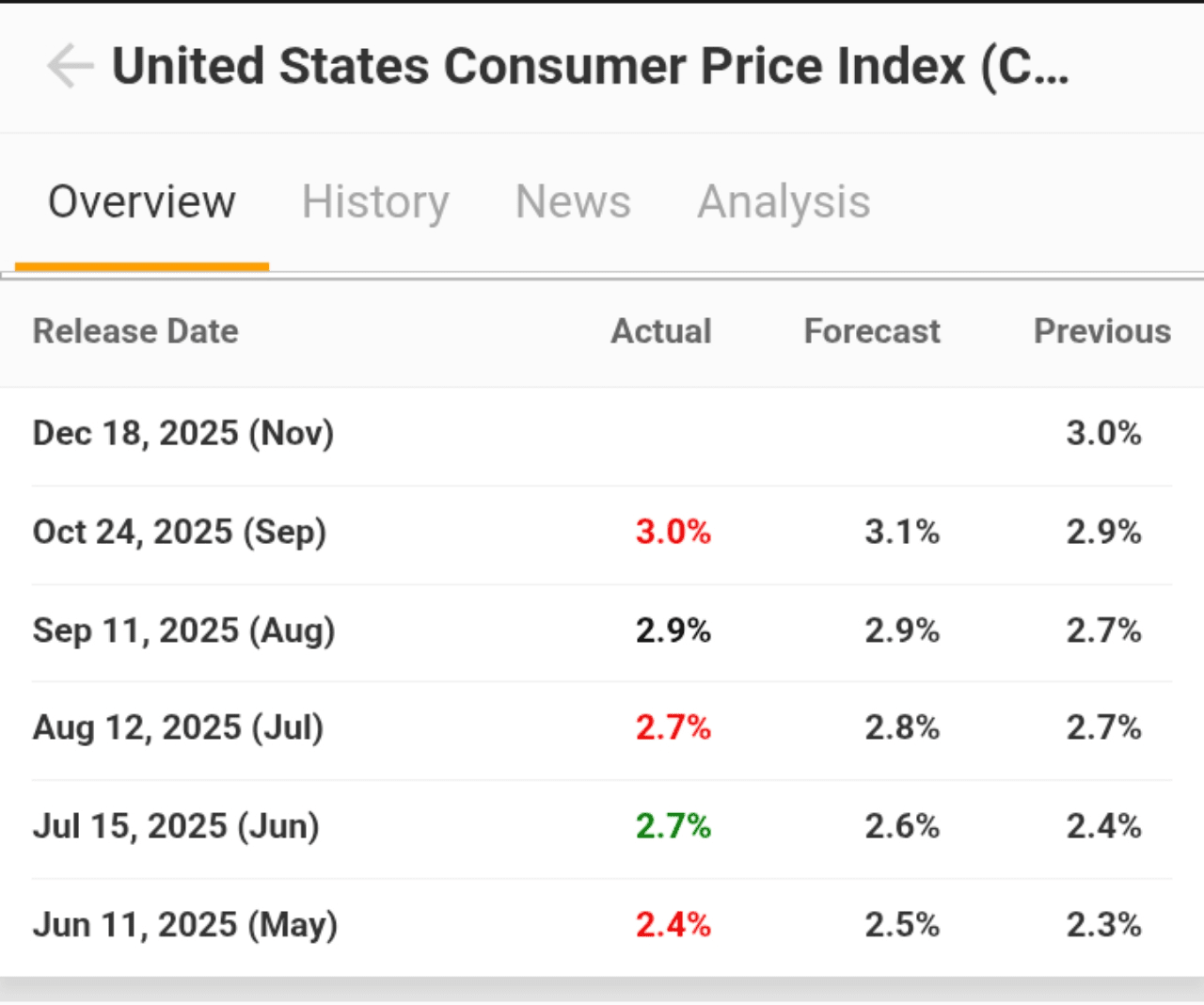Image resolution: width=1204 pixels, height=1005 pixels.
Task: Click the Actual column header
Action: tap(661, 331)
